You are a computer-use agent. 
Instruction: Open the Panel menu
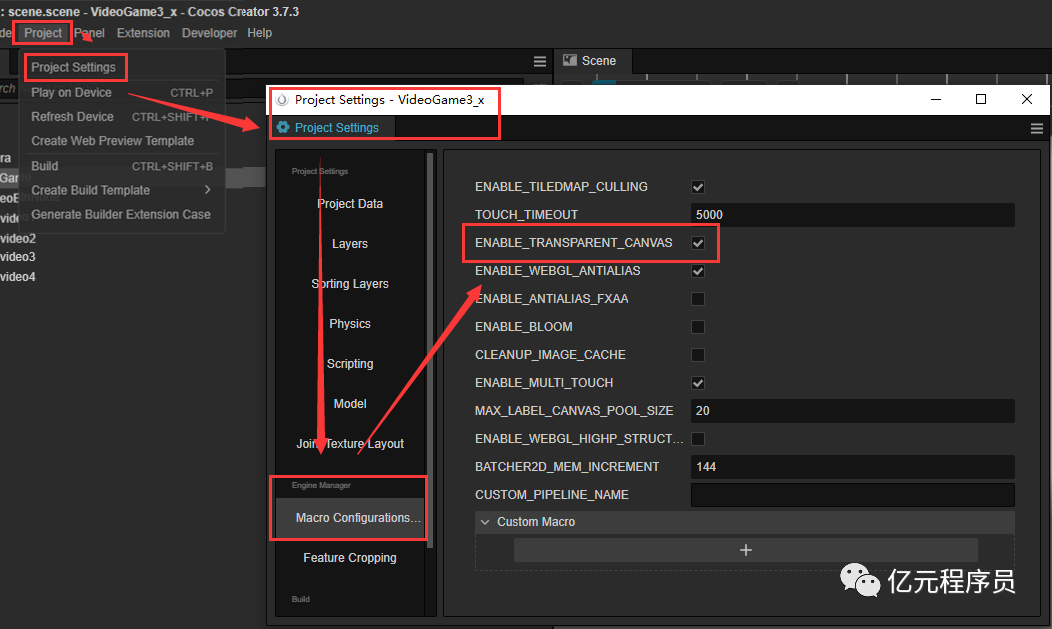(89, 33)
